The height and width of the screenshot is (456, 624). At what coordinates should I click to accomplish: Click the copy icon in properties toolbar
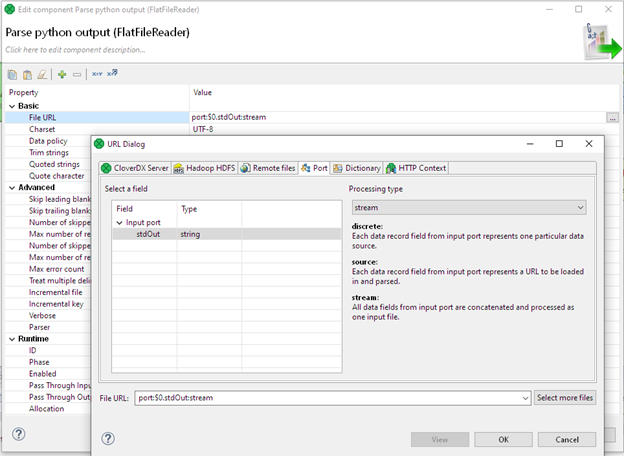click(x=12, y=74)
